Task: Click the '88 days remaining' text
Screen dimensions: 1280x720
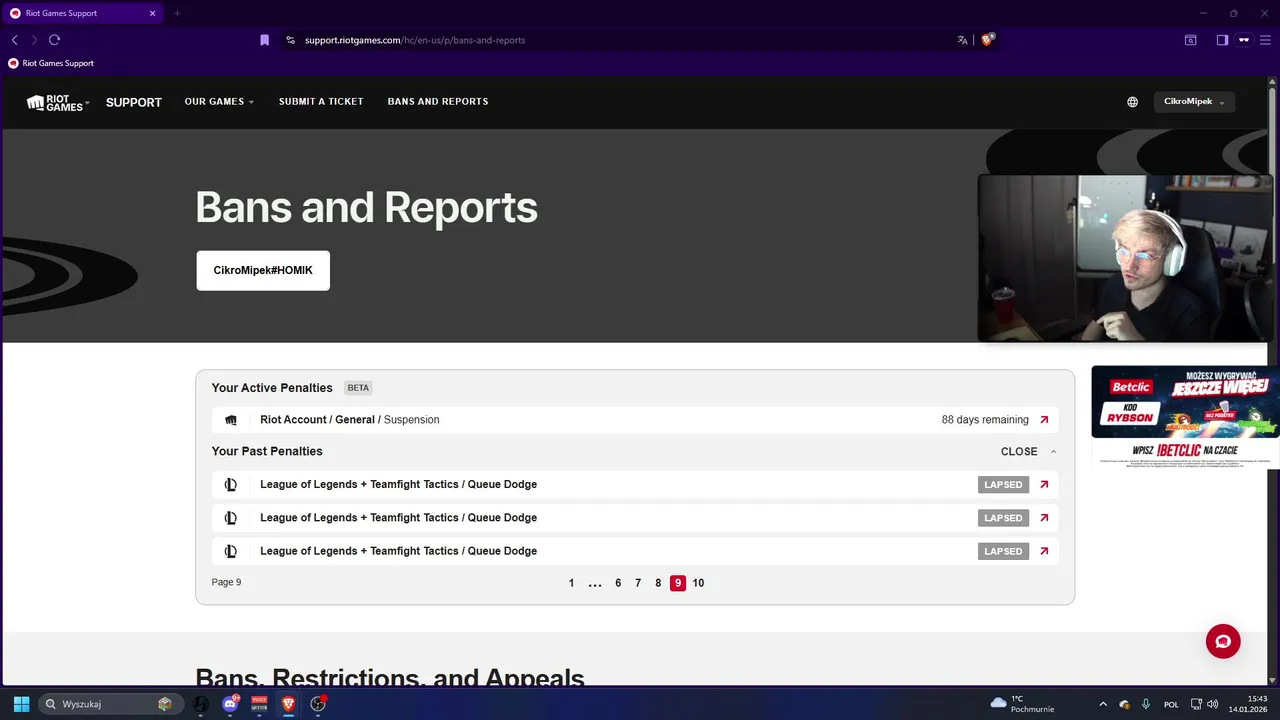Action: click(x=985, y=420)
